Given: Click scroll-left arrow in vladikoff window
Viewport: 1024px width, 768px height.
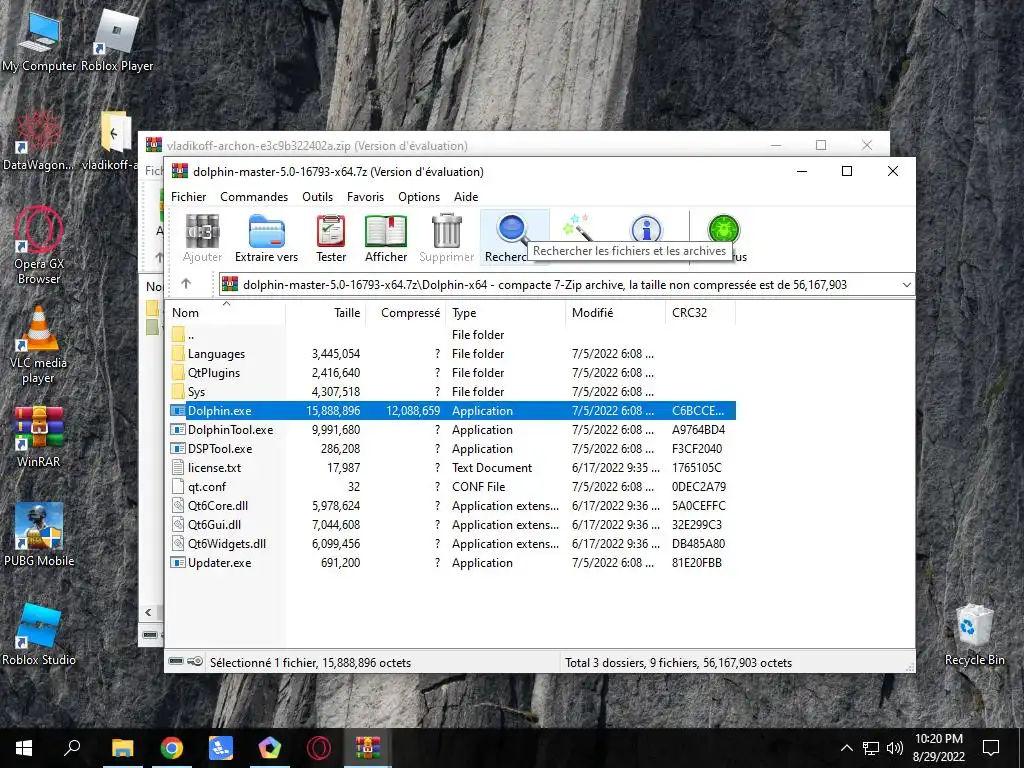Looking at the screenshot, I should 149,612.
